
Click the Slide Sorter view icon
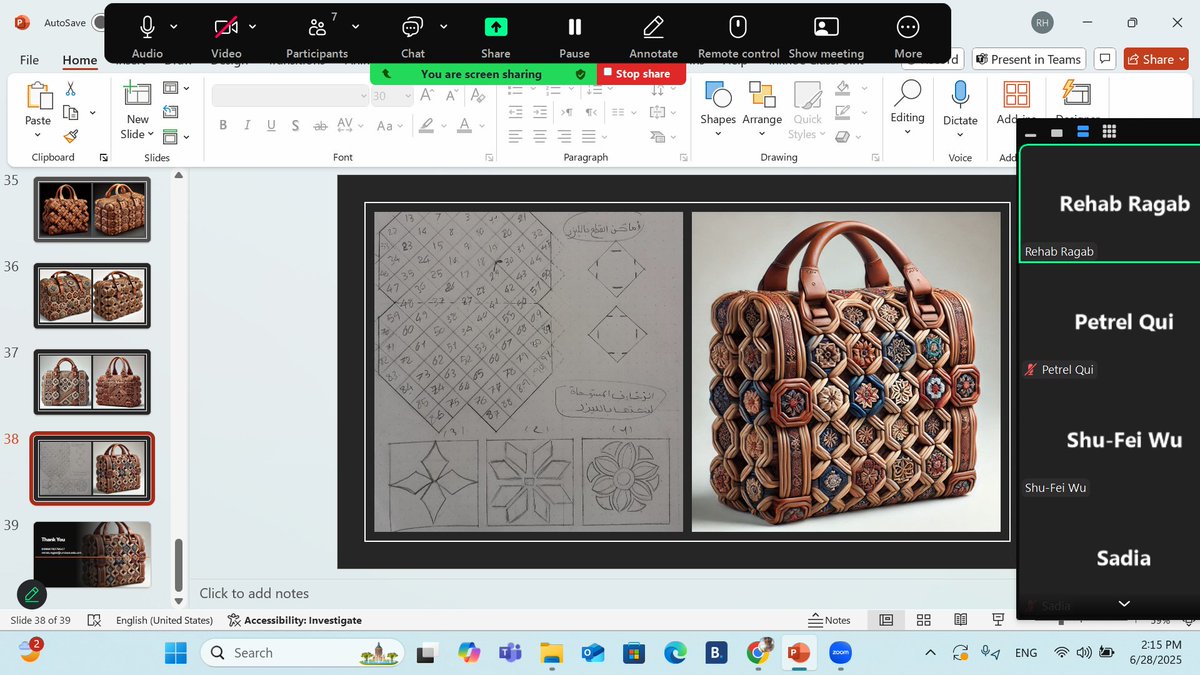click(924, 620)
